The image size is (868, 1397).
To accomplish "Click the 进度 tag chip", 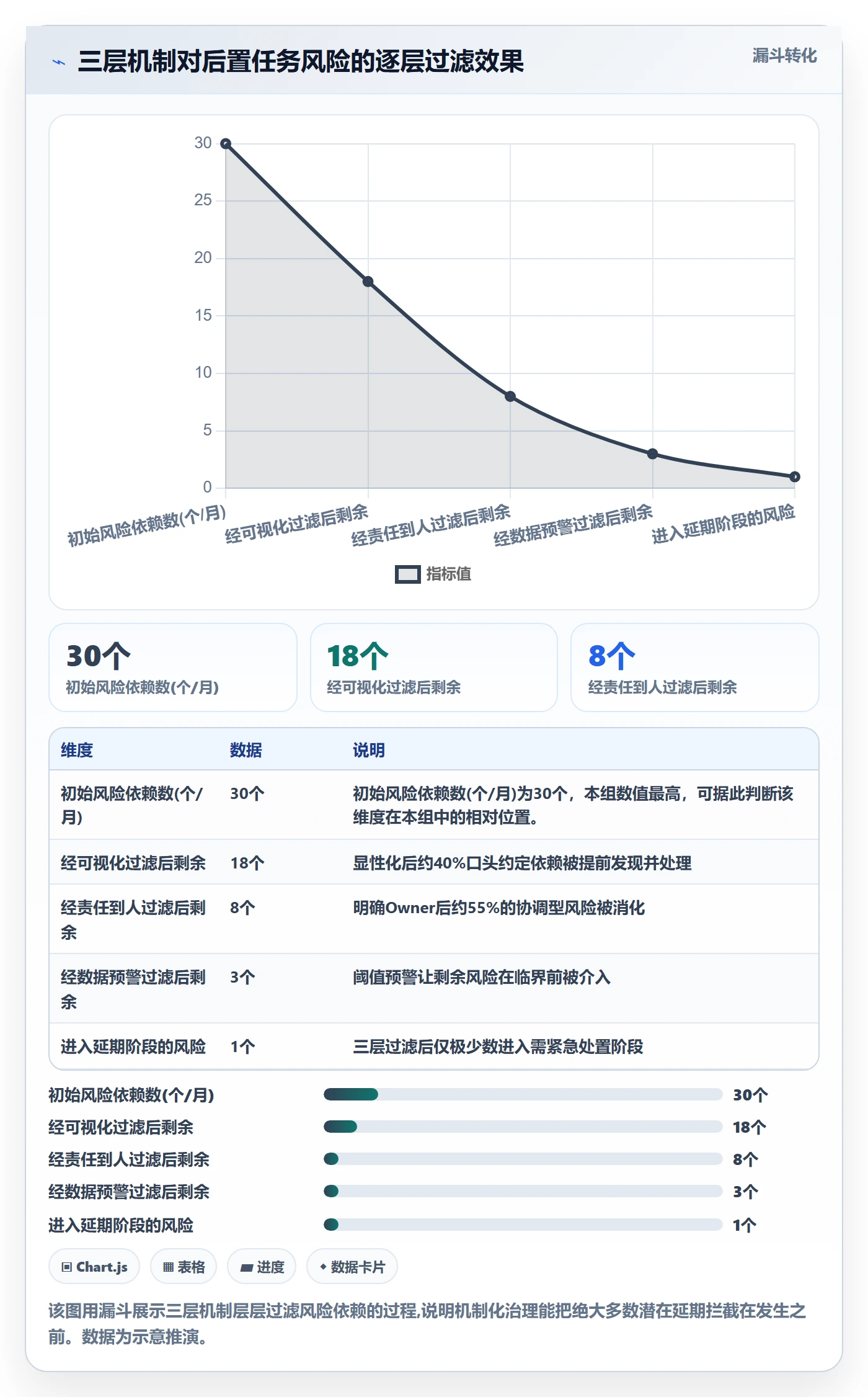I will pos(262,1267).
